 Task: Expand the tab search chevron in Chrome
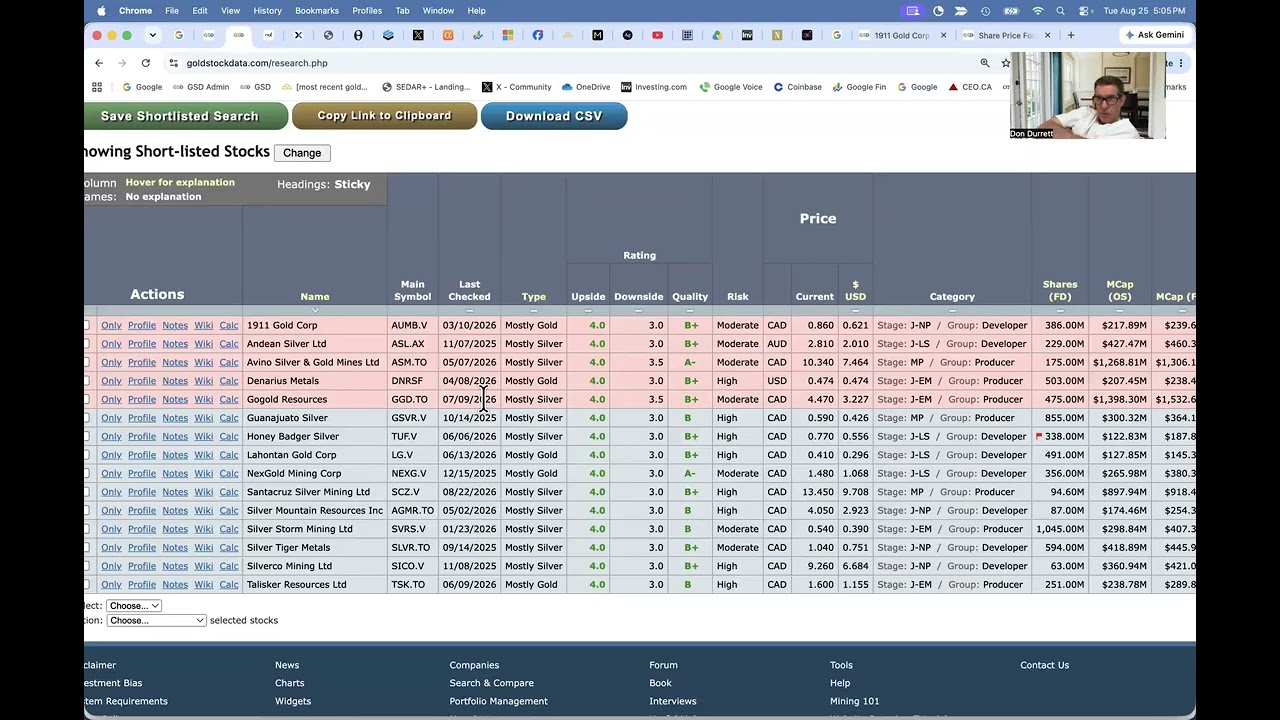point(152,35)
